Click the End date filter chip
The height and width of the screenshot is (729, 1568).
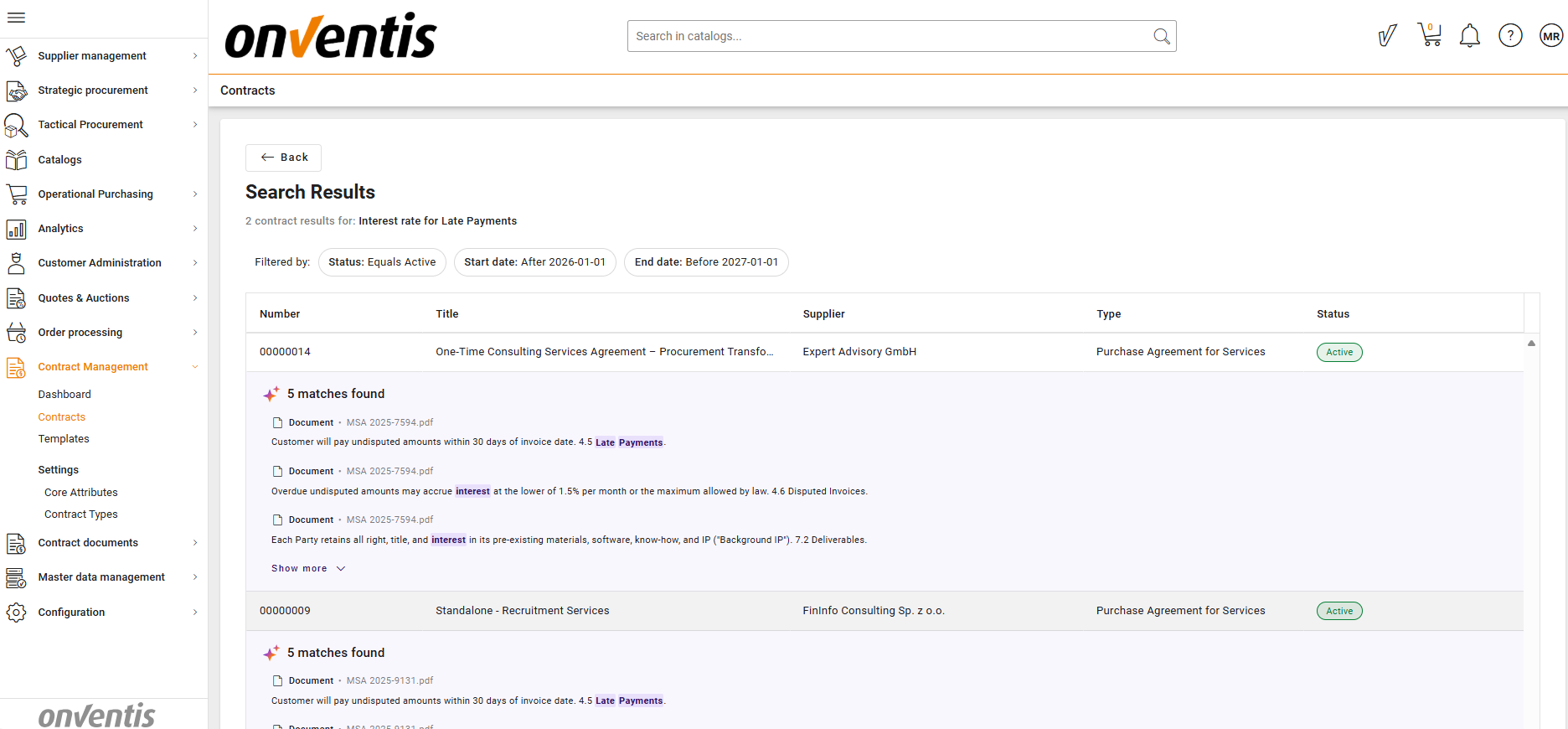tap(705, 262)
